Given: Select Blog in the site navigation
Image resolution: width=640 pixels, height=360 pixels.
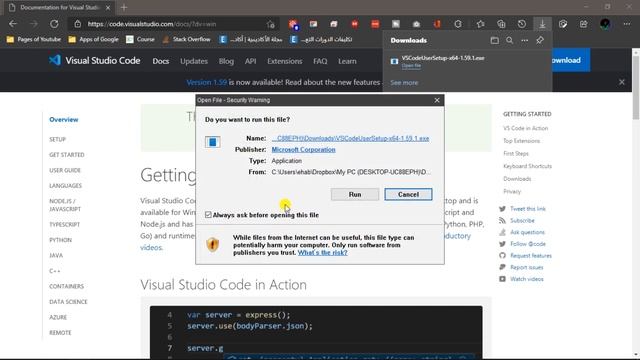Looking at the screenshot, I should coord(226,61).
